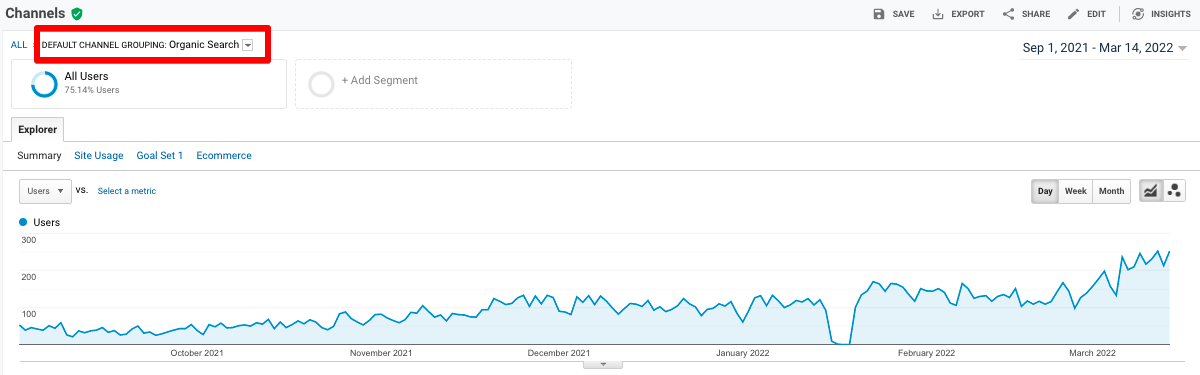
Task: Switch to the motion chart dots icon
Action: 1174,191
